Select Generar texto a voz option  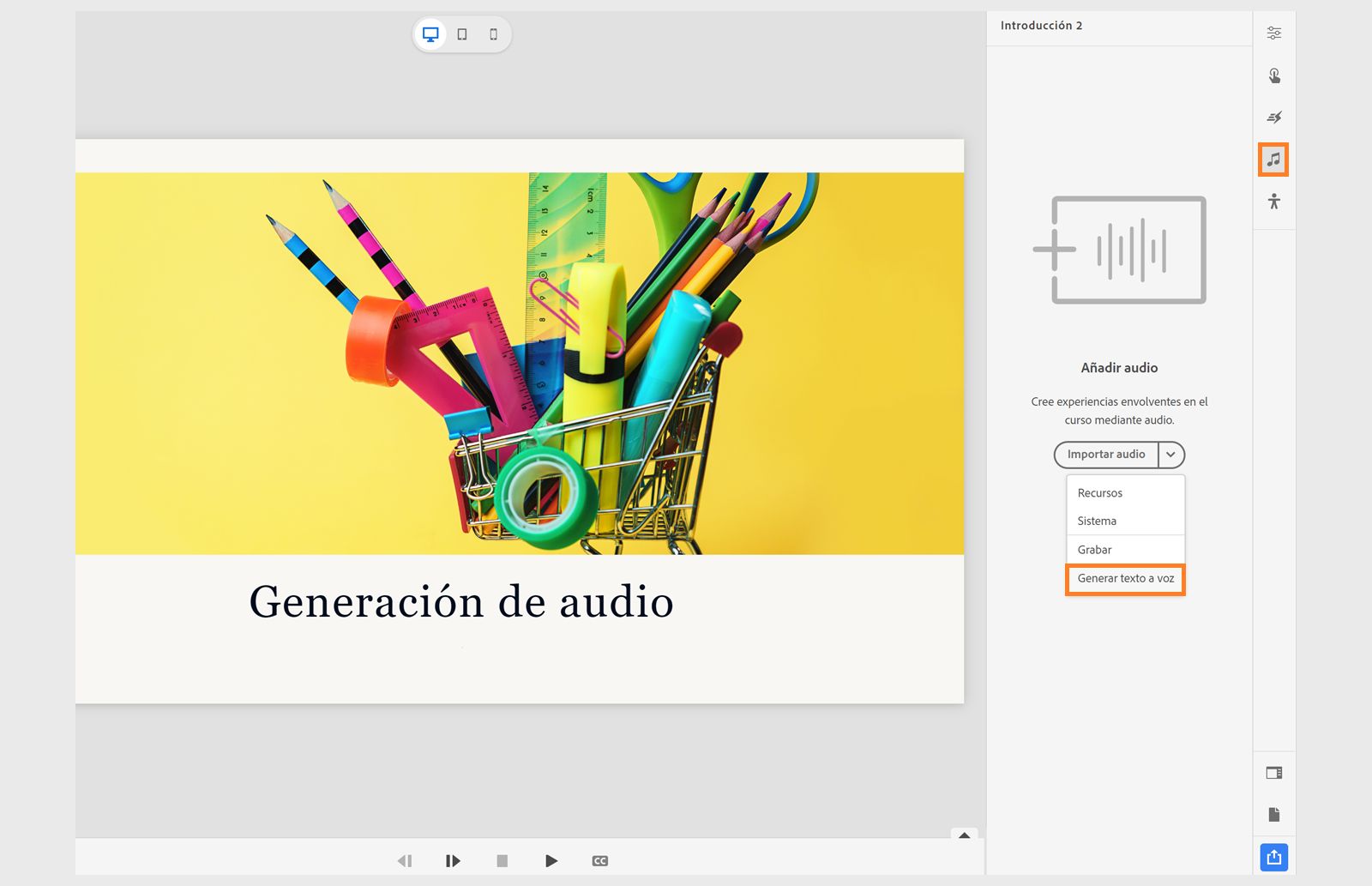coord(1125,579)
